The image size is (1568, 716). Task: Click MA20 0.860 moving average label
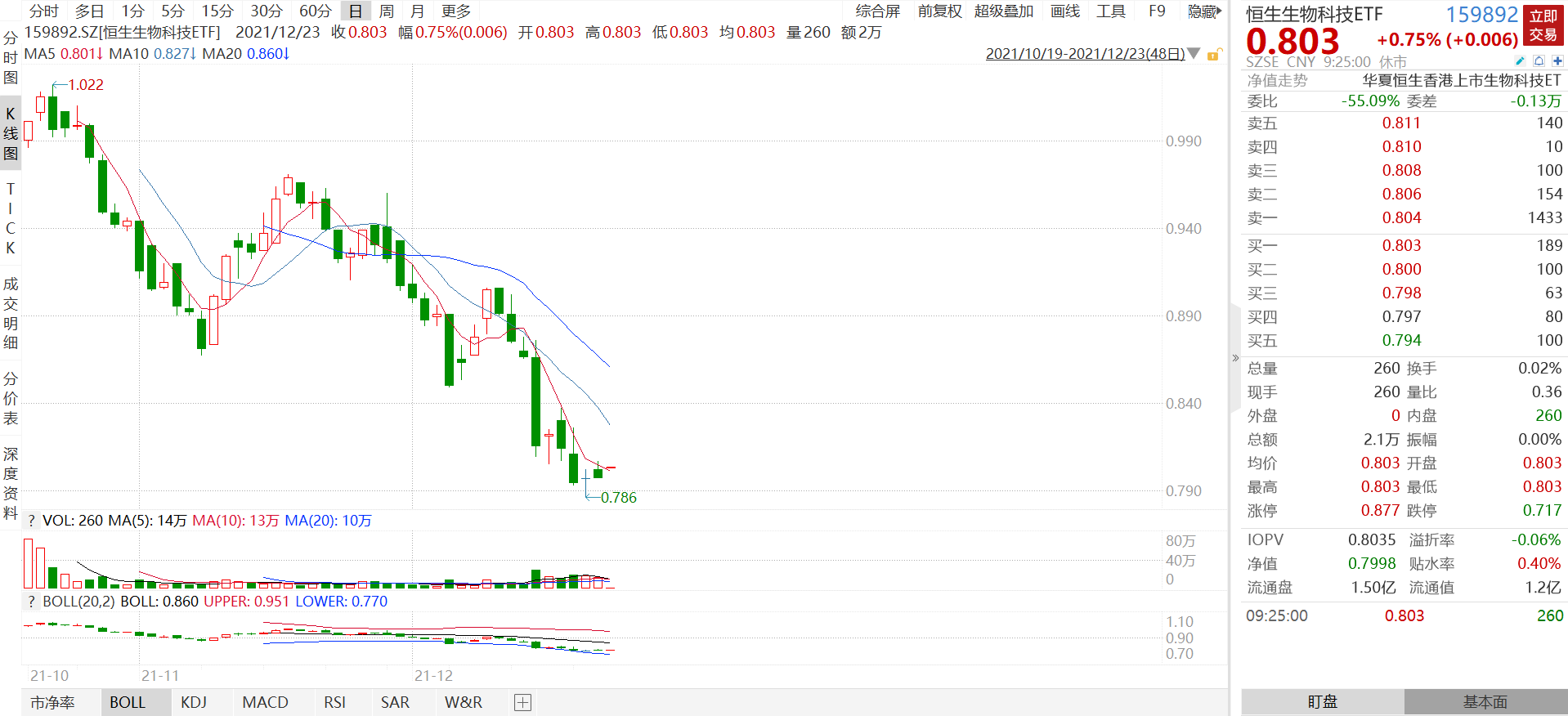246,54
